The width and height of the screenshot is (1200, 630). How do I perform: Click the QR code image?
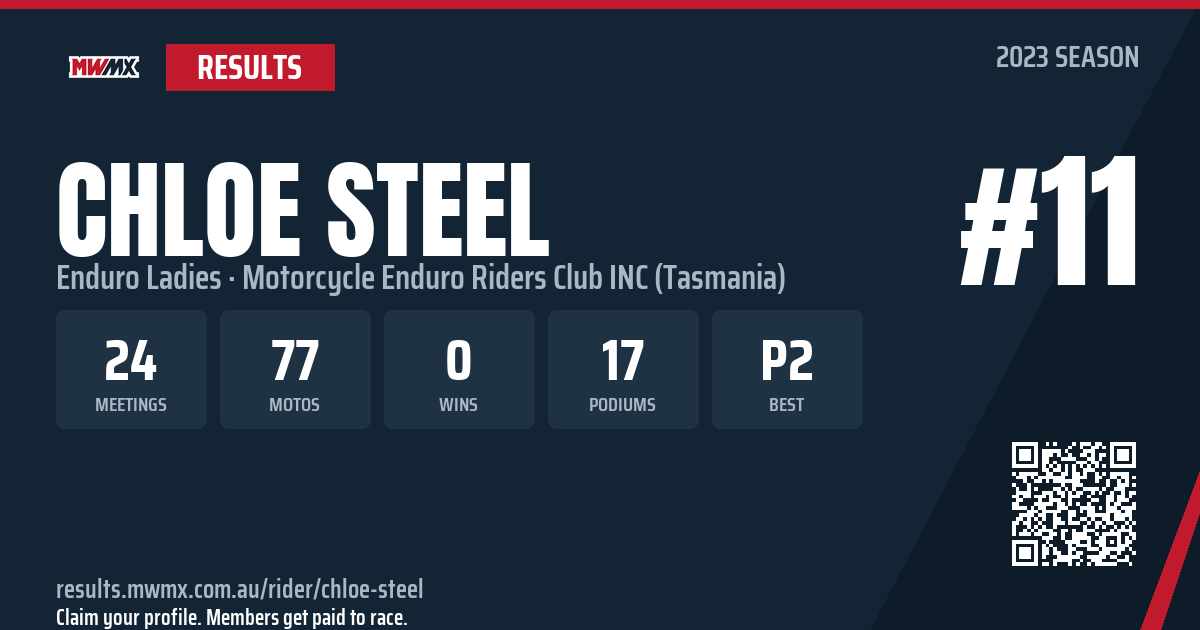(x=1074, y=504)
